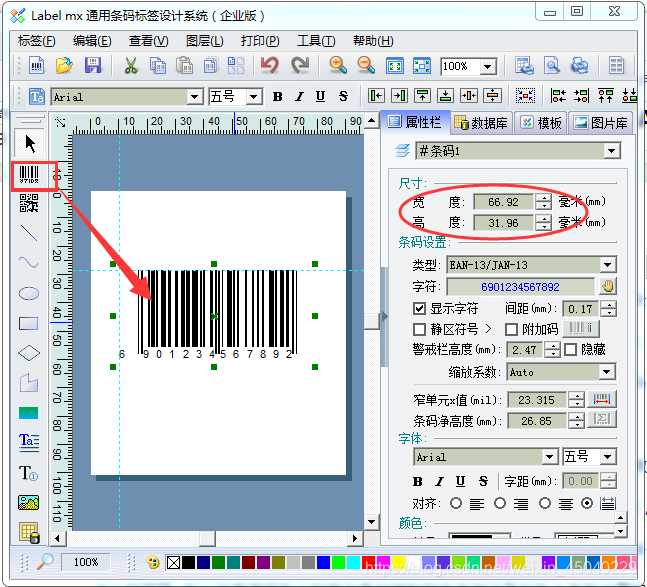The height and width of the screenshot is (587, 647).
Task: Select the table tool
Action: pos(29,532)
